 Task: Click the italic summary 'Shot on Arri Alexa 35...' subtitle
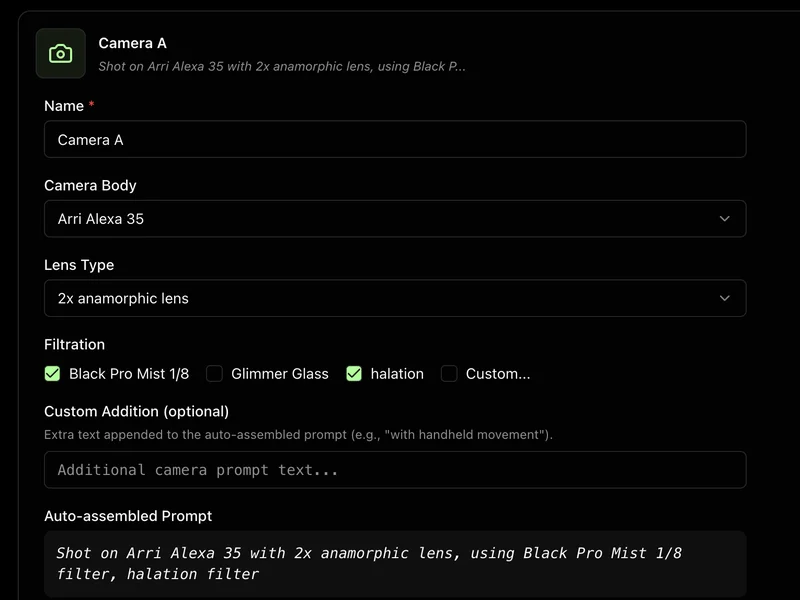pos(282,66)
